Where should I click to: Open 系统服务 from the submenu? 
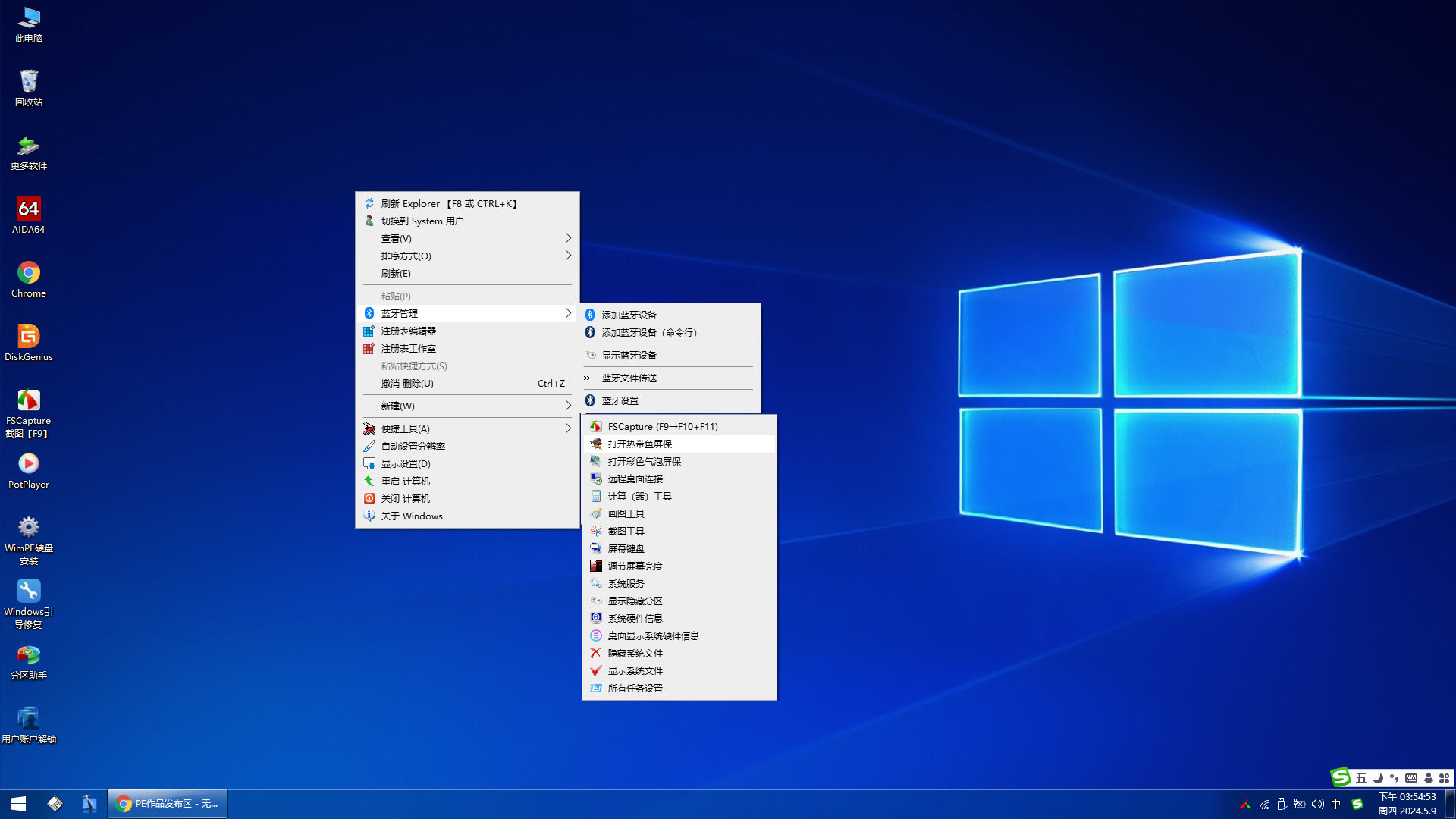pyautogui.click(x=679, y=583)
